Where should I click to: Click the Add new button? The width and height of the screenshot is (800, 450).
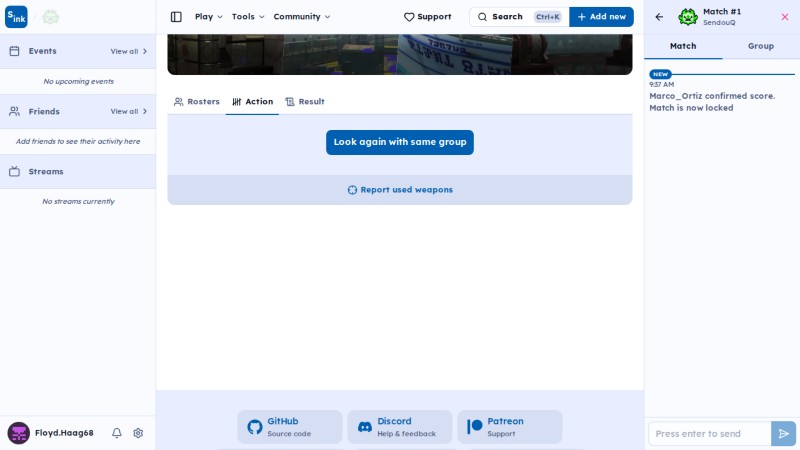point(602,17)
